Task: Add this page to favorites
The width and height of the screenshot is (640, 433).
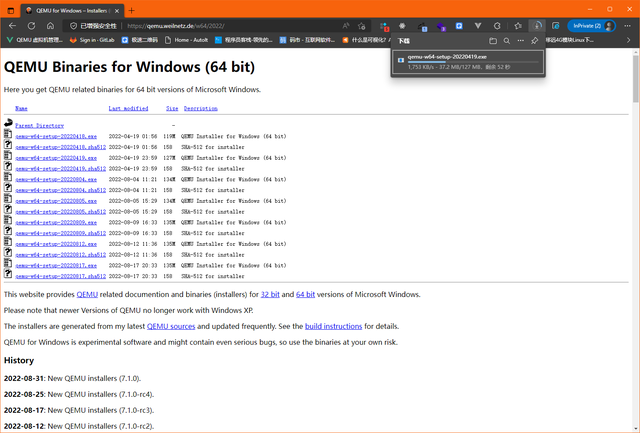Action: pyautogui.click(x=362, y=26)
